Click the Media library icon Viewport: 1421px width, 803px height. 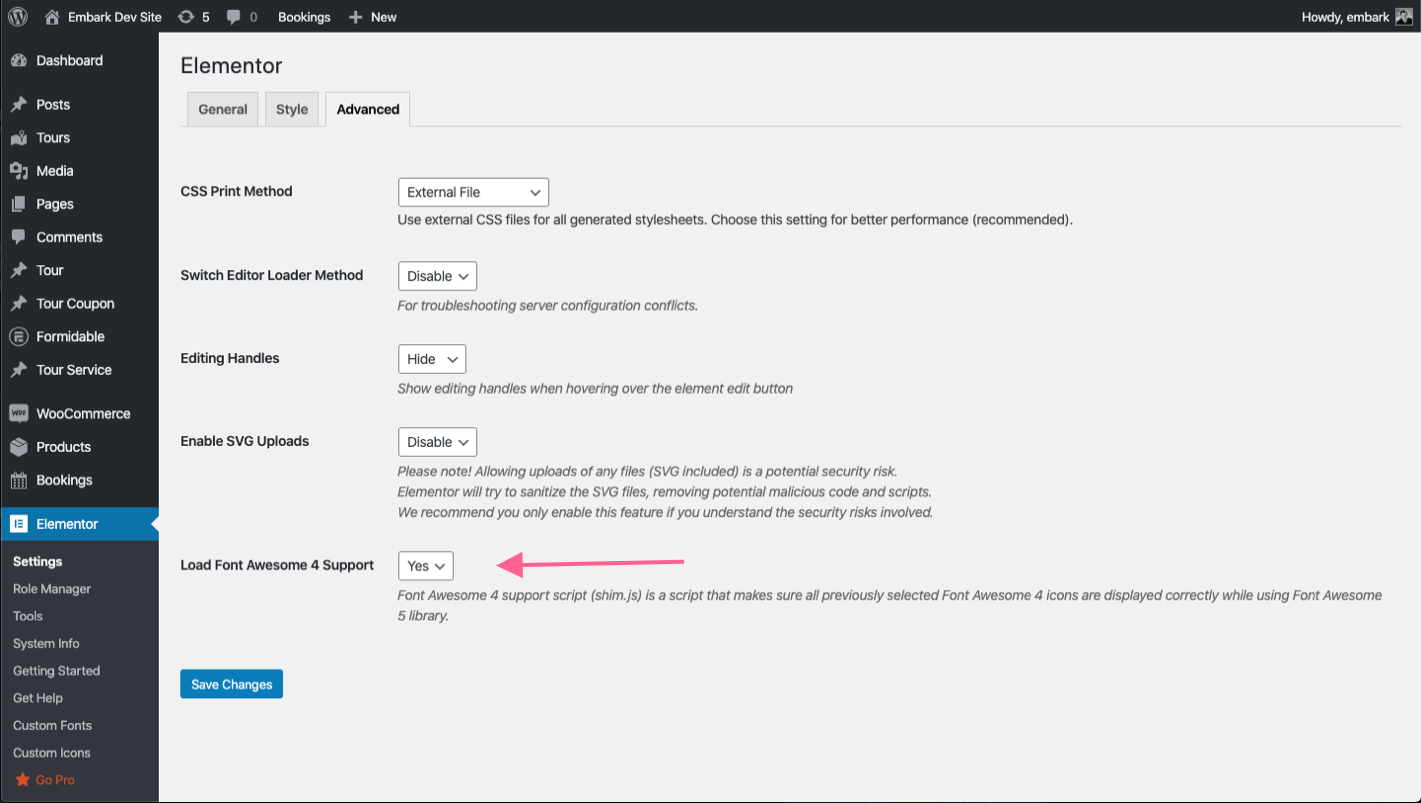19,171
